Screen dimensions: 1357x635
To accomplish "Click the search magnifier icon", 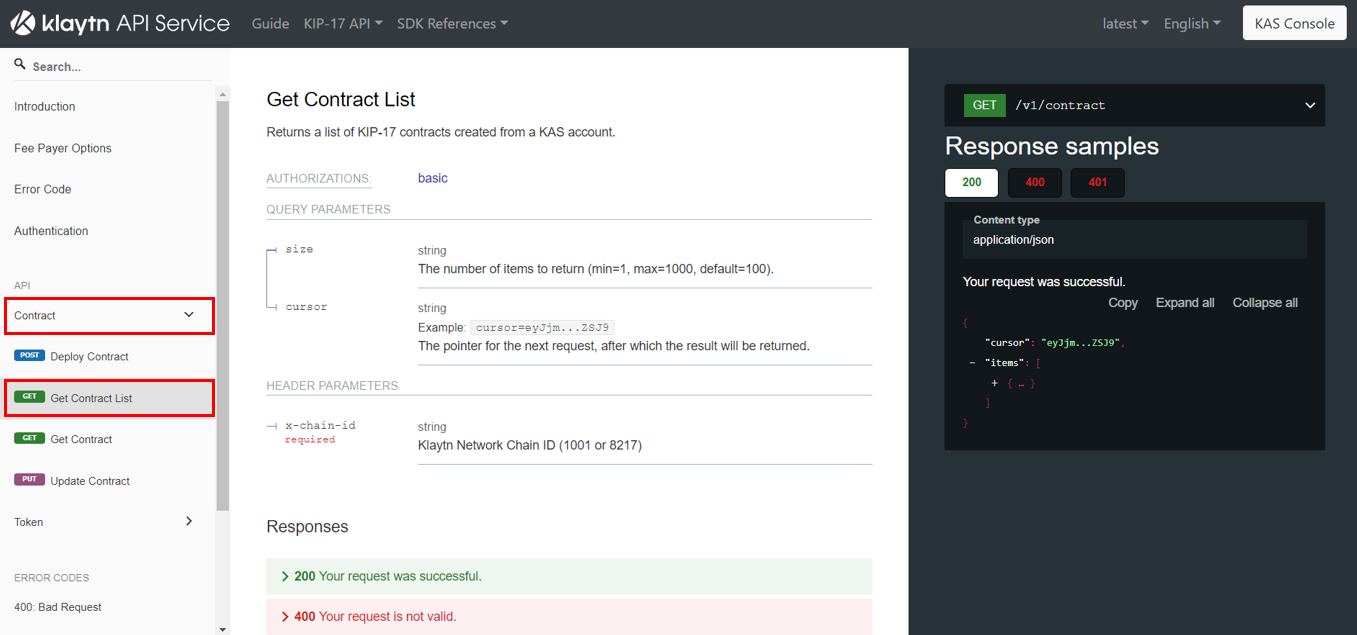I will click(20, 64).
